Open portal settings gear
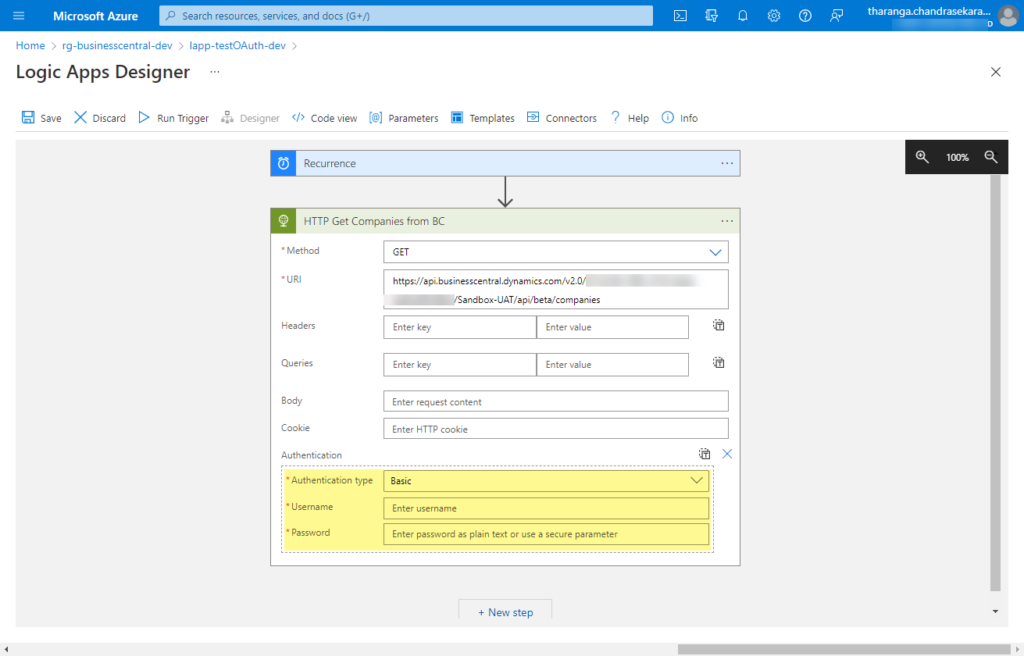 click(774, 16)
